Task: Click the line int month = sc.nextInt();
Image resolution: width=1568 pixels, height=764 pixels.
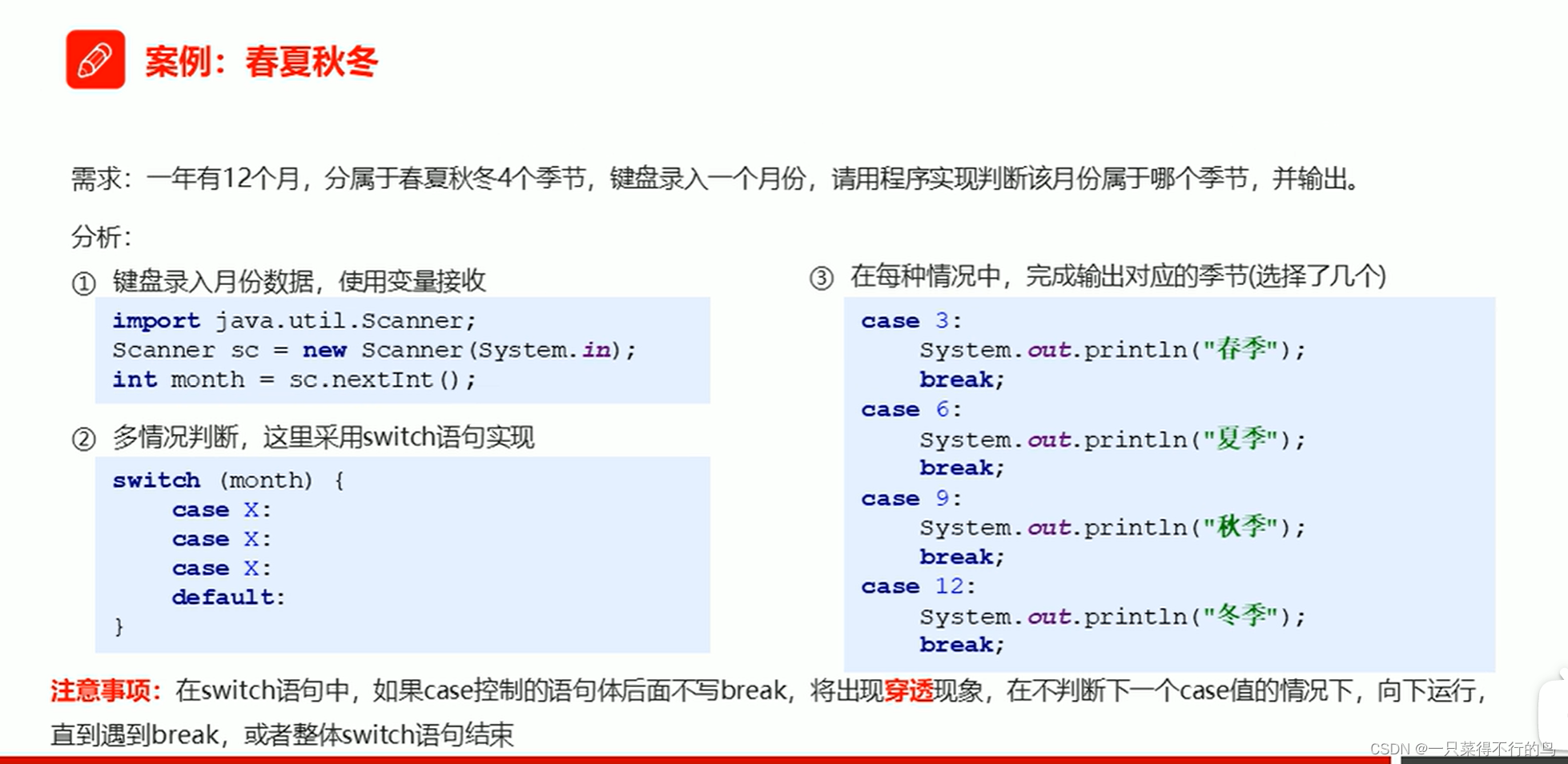Action: click(x=294, y=380)
